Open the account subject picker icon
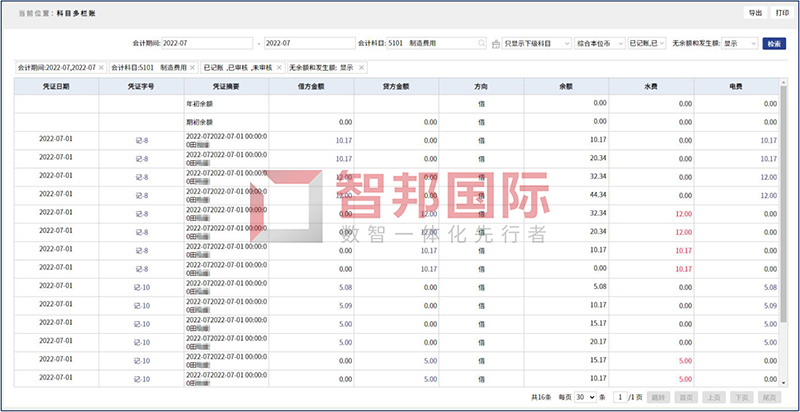The image size is (800, 412). (496, 45)
